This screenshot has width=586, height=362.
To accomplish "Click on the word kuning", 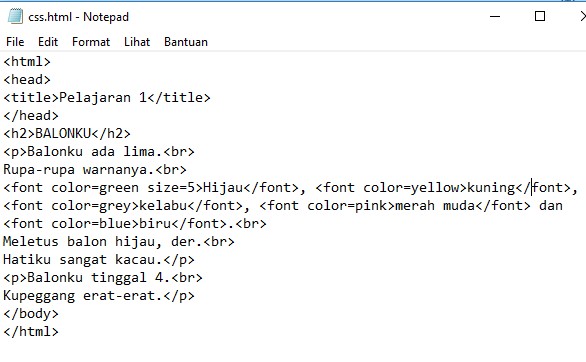I will pos(491,188).
